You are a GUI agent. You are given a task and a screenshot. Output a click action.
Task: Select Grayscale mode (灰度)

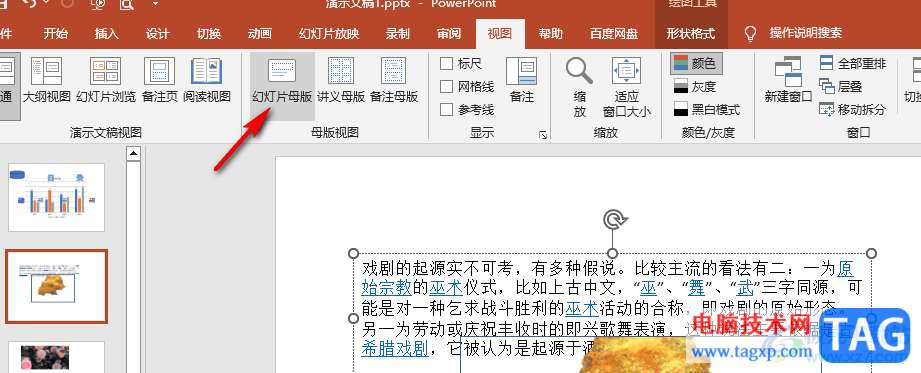[695, 87]
